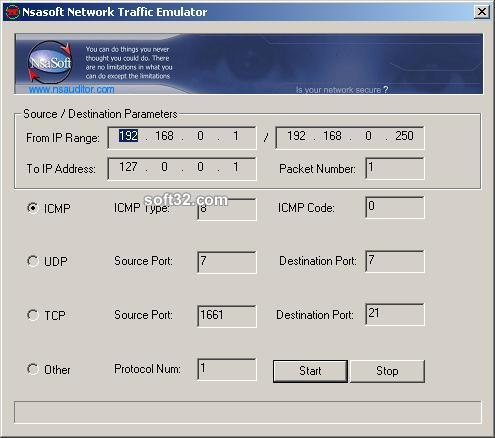Click the 'Source / Destination Parameters' group title

point(100,114)
